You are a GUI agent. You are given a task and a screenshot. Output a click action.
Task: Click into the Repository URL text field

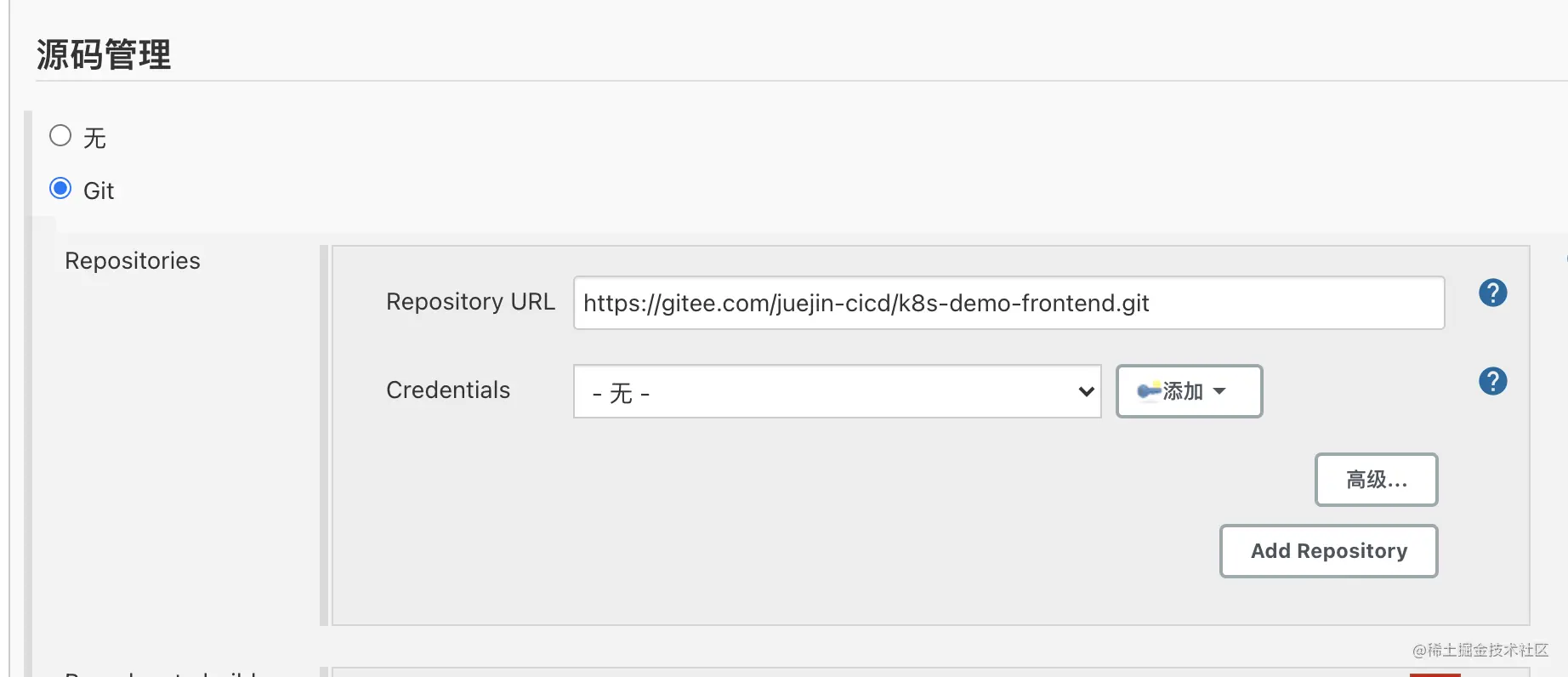click(1008, 303)
